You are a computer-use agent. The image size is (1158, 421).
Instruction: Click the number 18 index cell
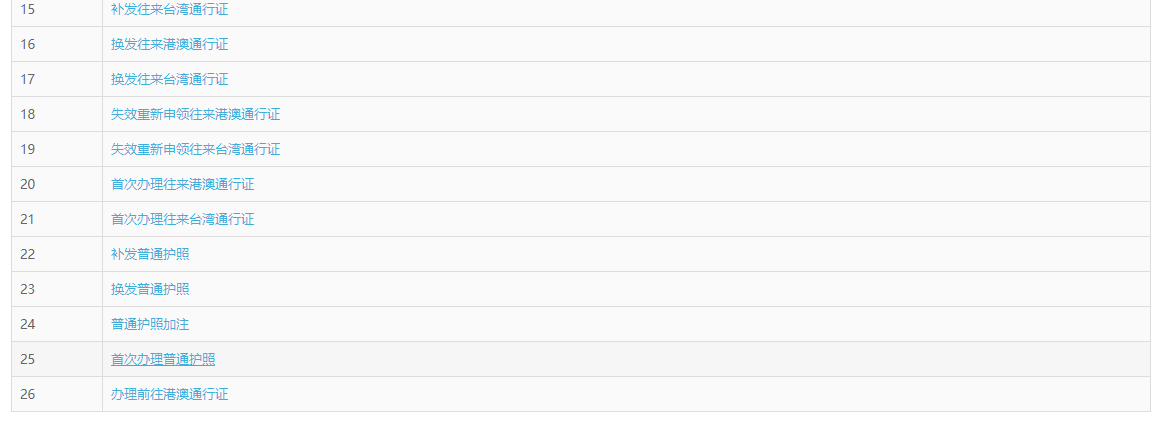click(x=28, y=114)
